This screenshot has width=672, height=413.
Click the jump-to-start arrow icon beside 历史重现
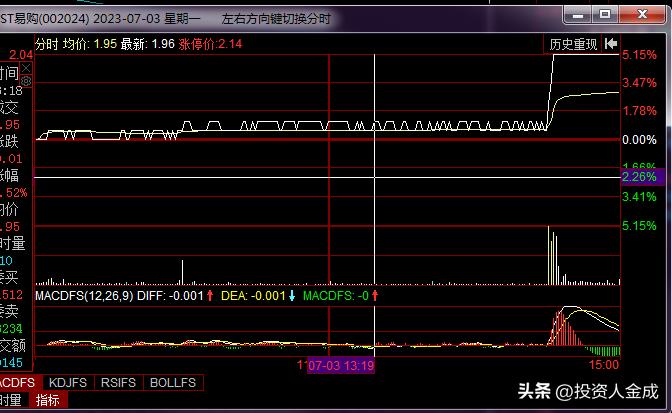(611, 44)
